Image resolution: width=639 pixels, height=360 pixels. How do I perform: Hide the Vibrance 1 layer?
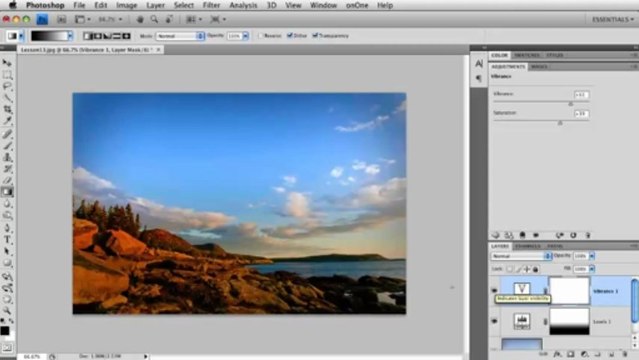point(494,290)
